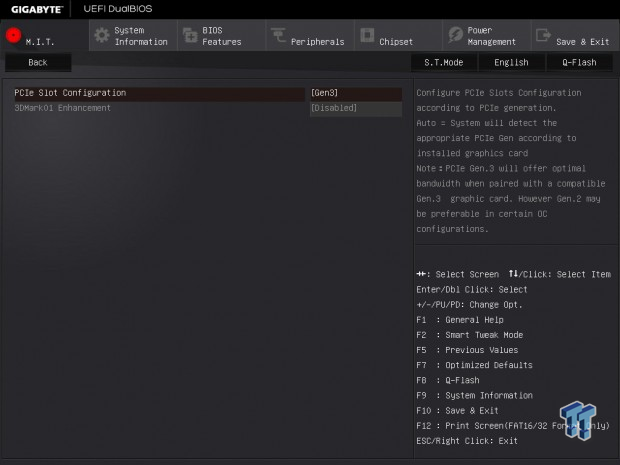
Task: Click the F9 System Information help line
Action: (474, 395)
